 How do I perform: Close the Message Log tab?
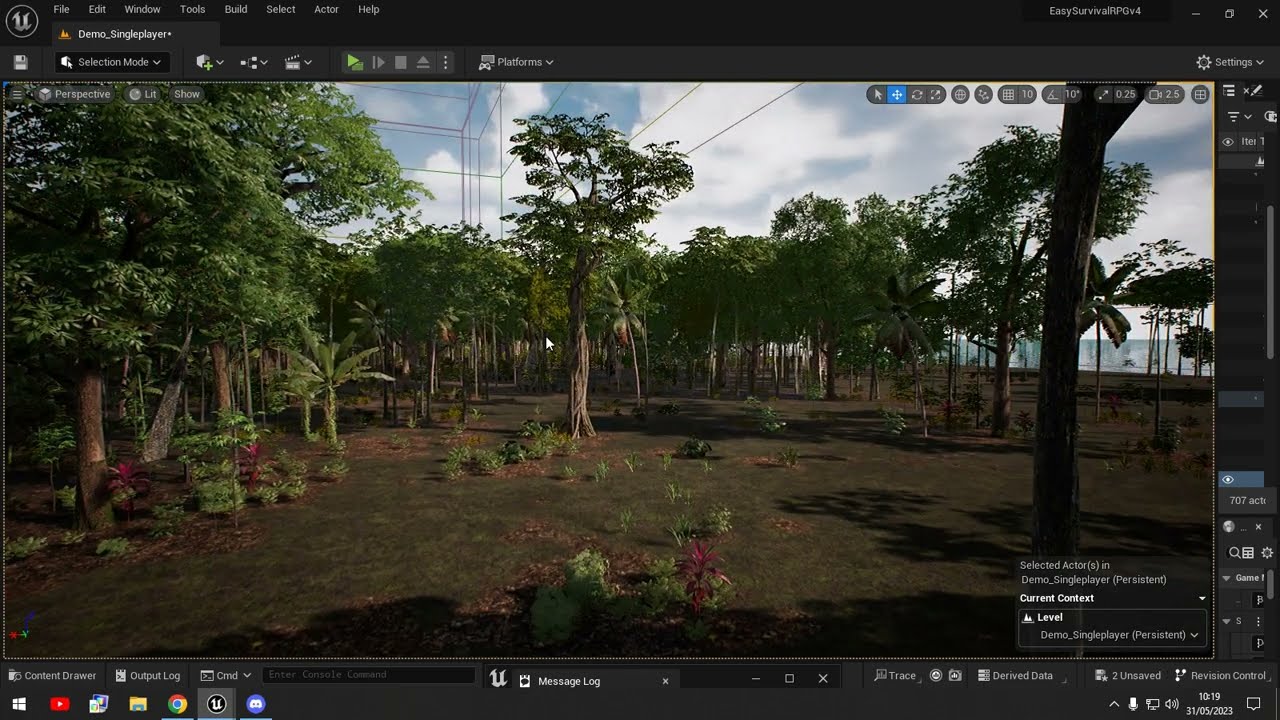click(665, 681)
